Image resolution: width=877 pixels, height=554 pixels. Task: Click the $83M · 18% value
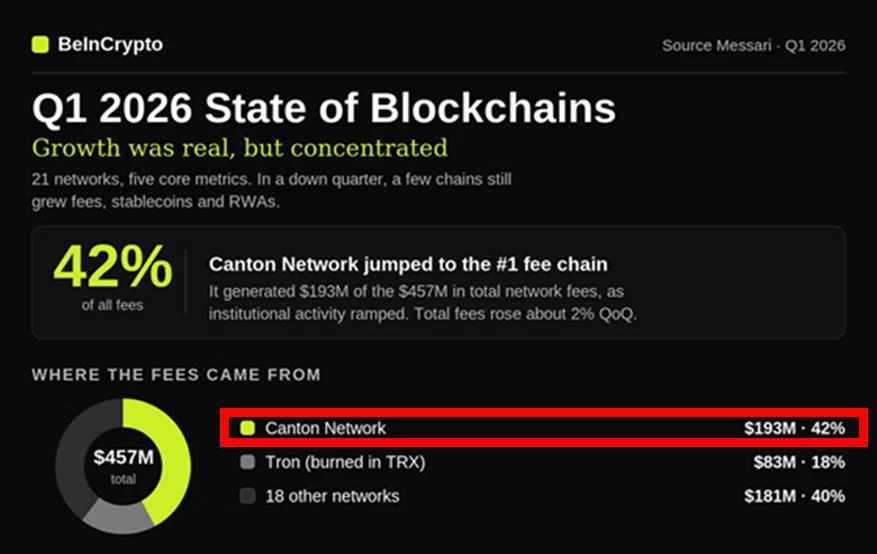tap(799, 462)
